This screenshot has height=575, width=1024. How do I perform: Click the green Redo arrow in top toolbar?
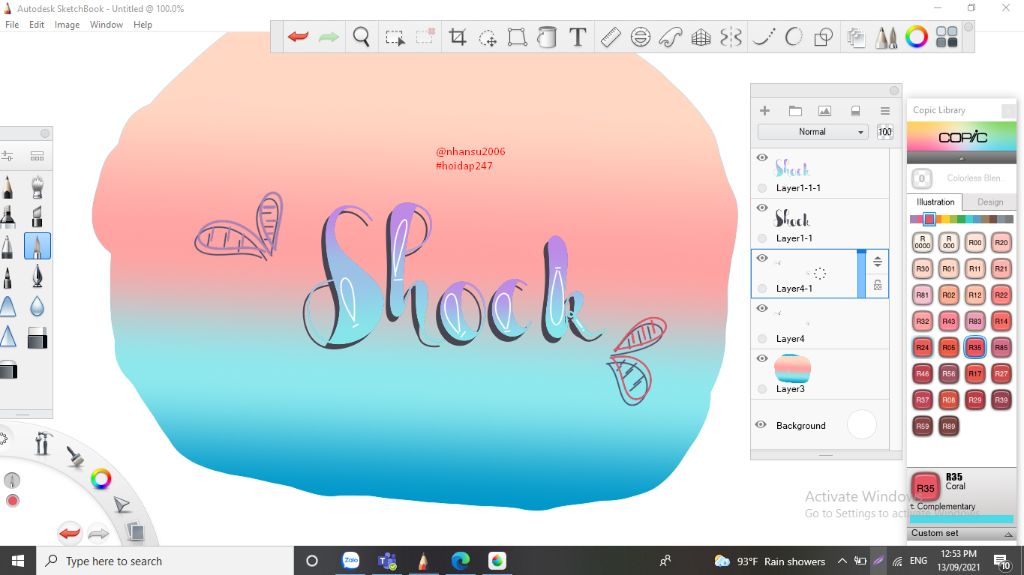coord(328,37)
